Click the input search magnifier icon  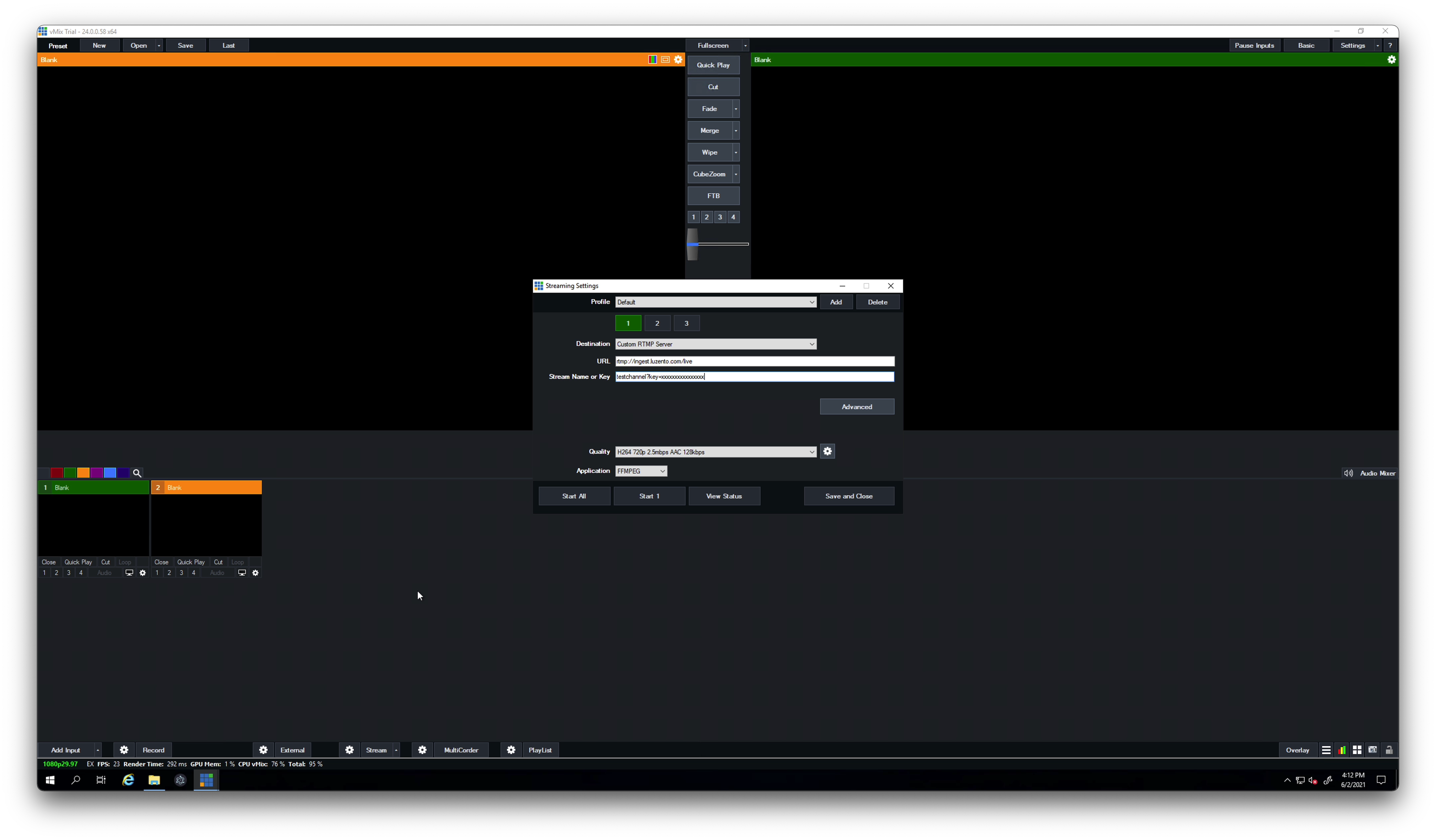pyautogui.click(x=137, y=473)
